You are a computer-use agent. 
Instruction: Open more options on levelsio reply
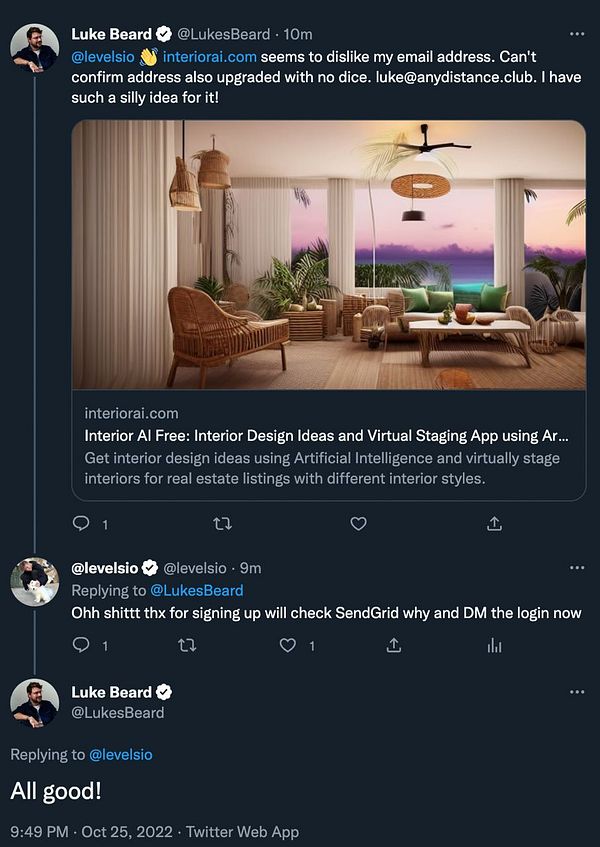pos(576,568)
